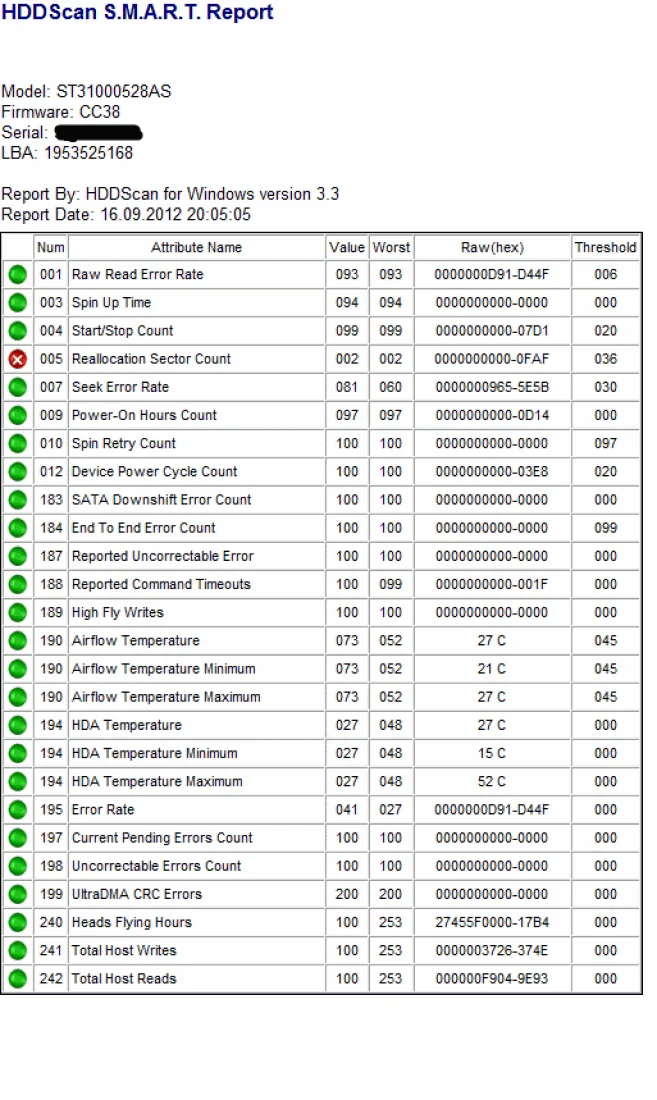The image size is (657, 1100).
Task: Select the Report Date 16.09.2012 line
Action: coord(126,214)
